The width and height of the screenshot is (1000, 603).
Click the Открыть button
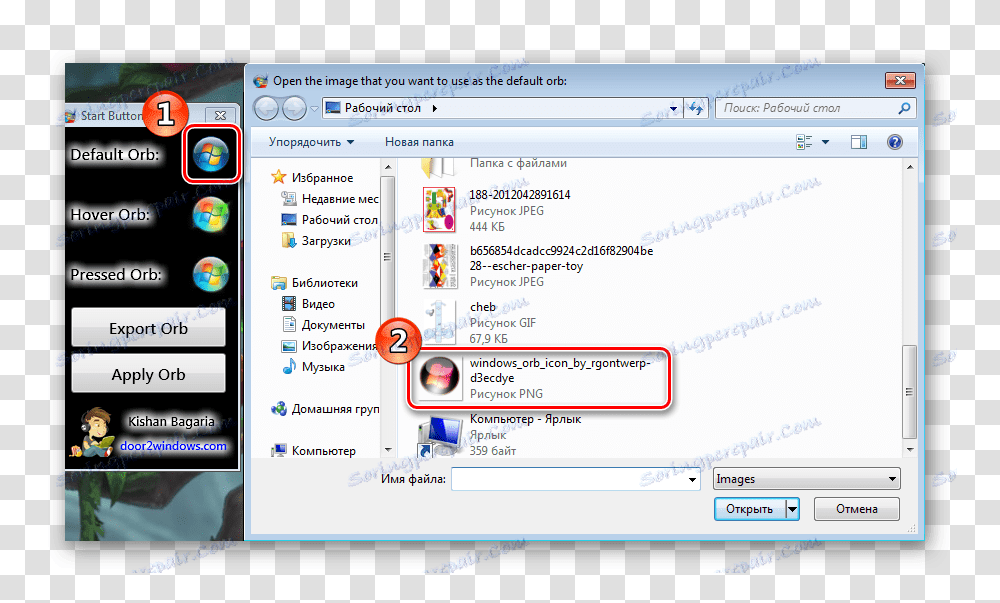pos(750,509)
